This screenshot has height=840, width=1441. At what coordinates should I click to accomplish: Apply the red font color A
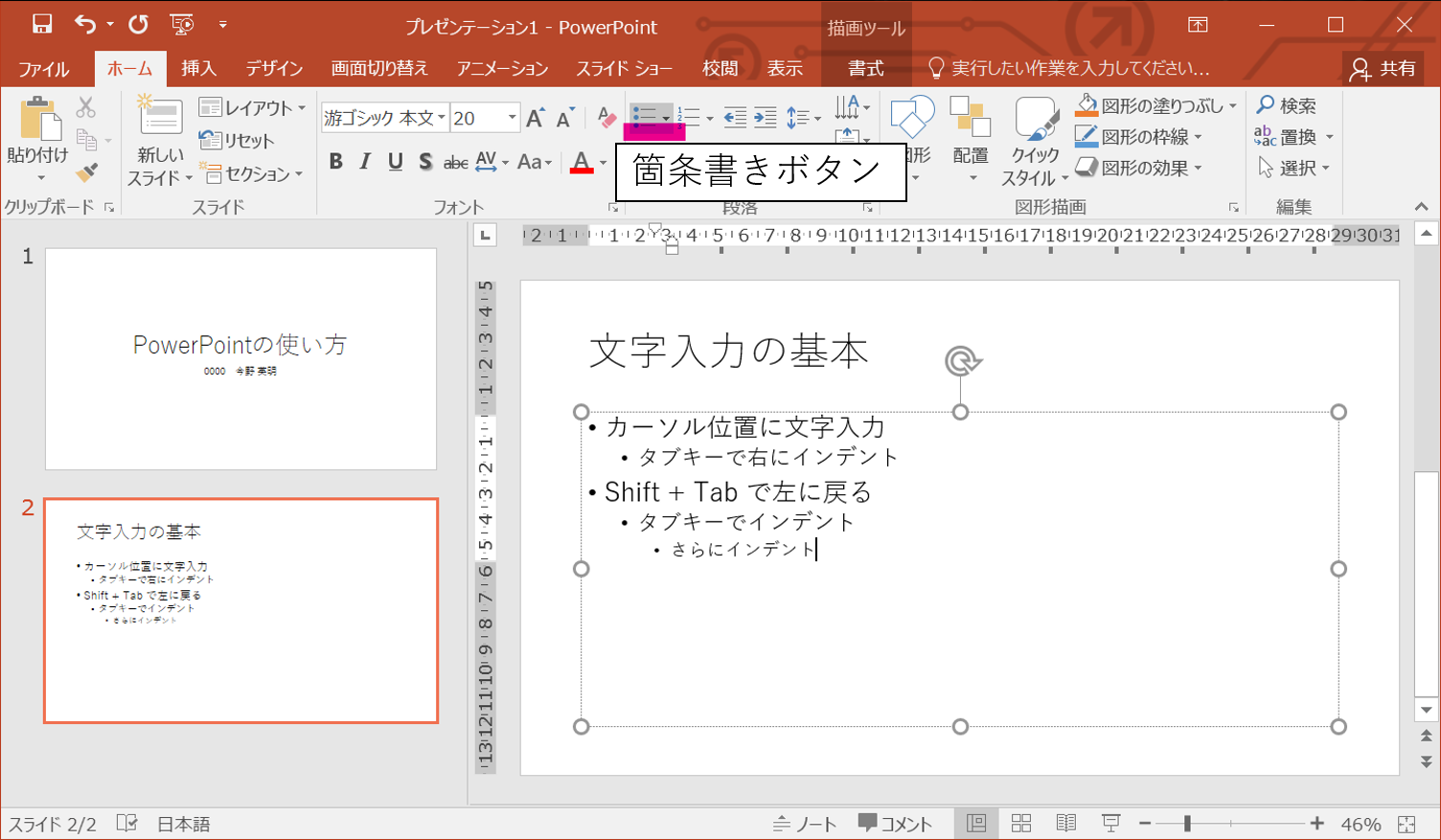(x=582, y=162)
